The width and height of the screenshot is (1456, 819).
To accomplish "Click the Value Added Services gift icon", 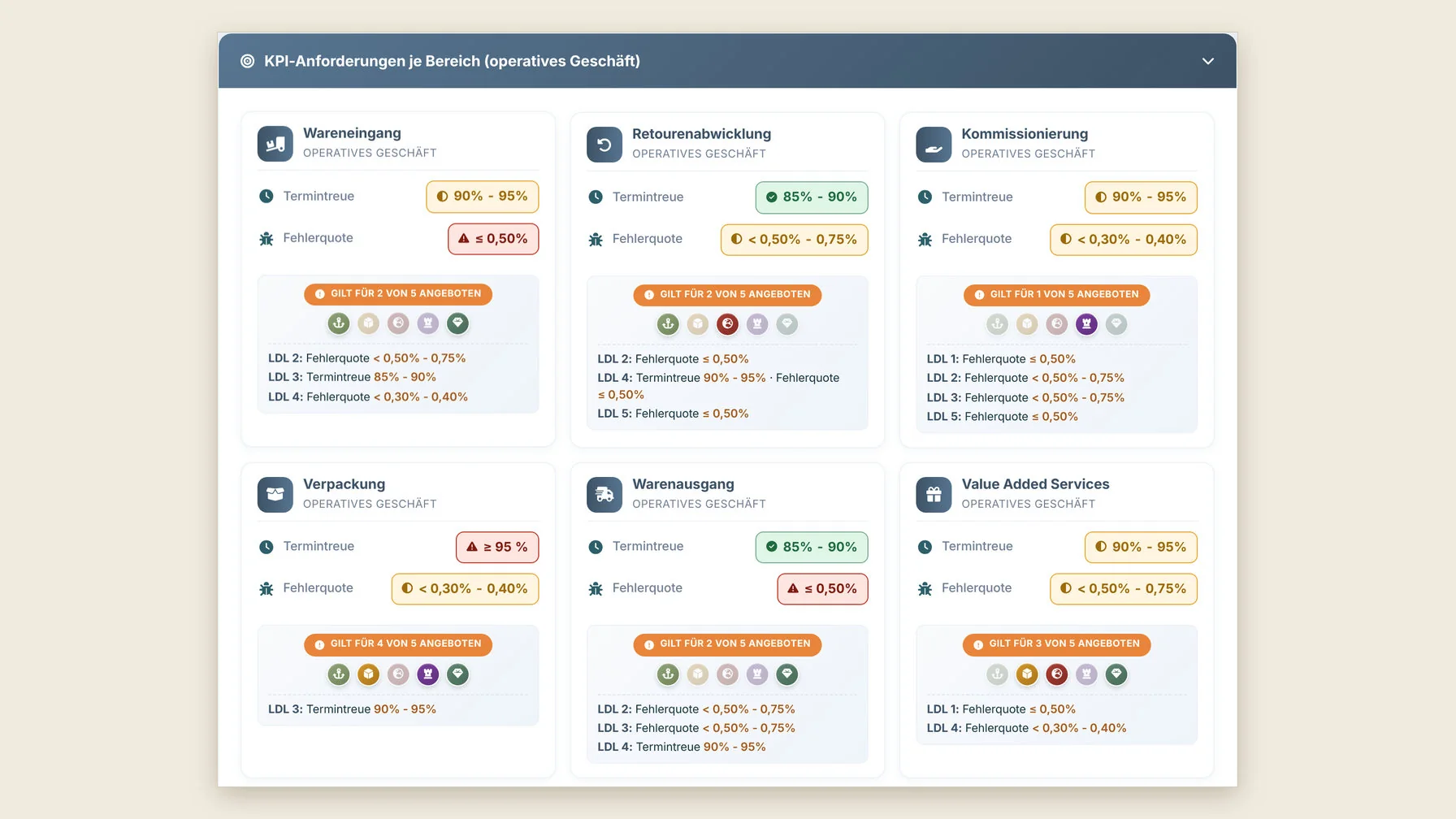I will (x=934, y=494).
